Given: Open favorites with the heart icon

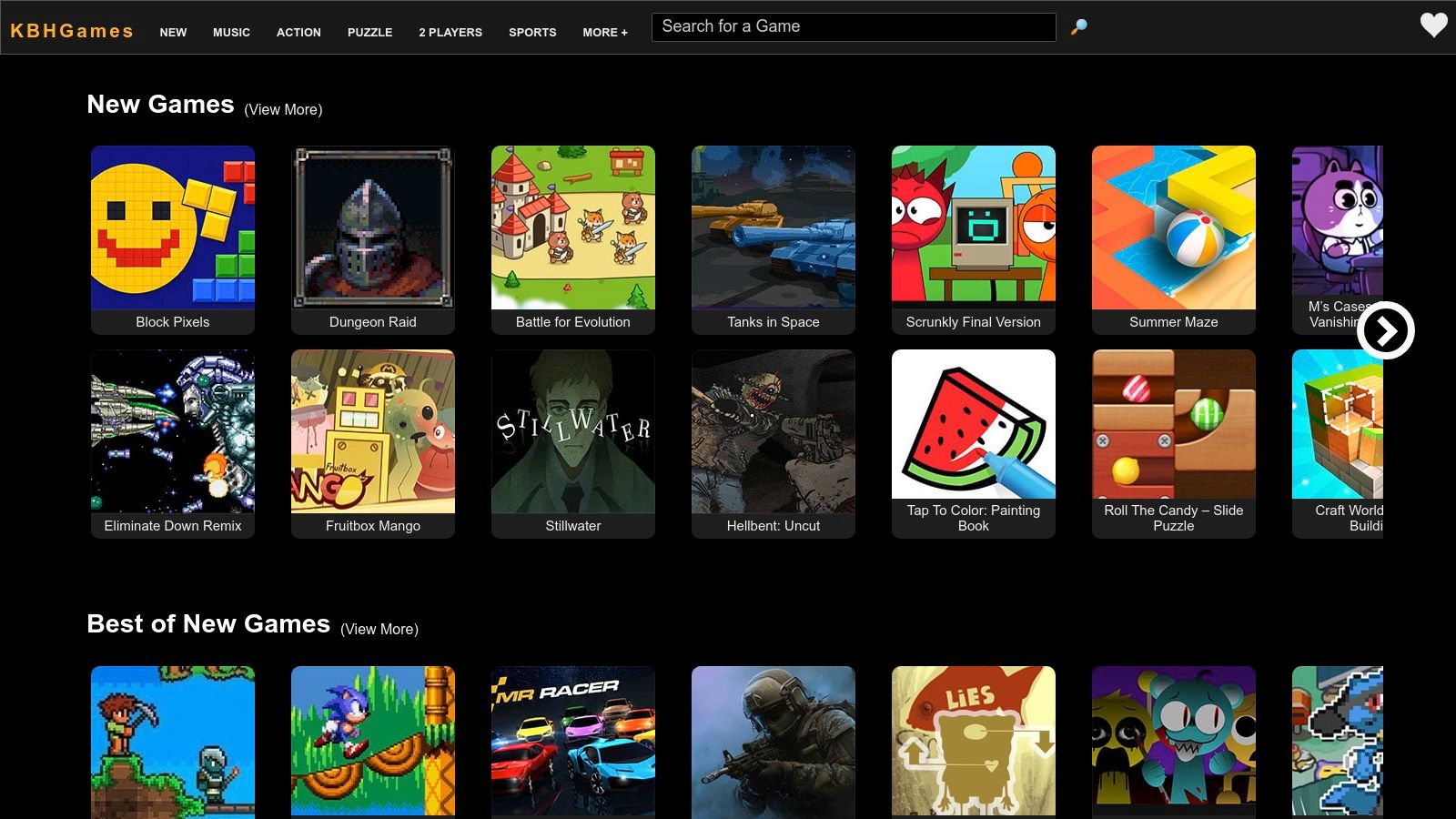Looking at the screenshot, I should click(1433, 25).
